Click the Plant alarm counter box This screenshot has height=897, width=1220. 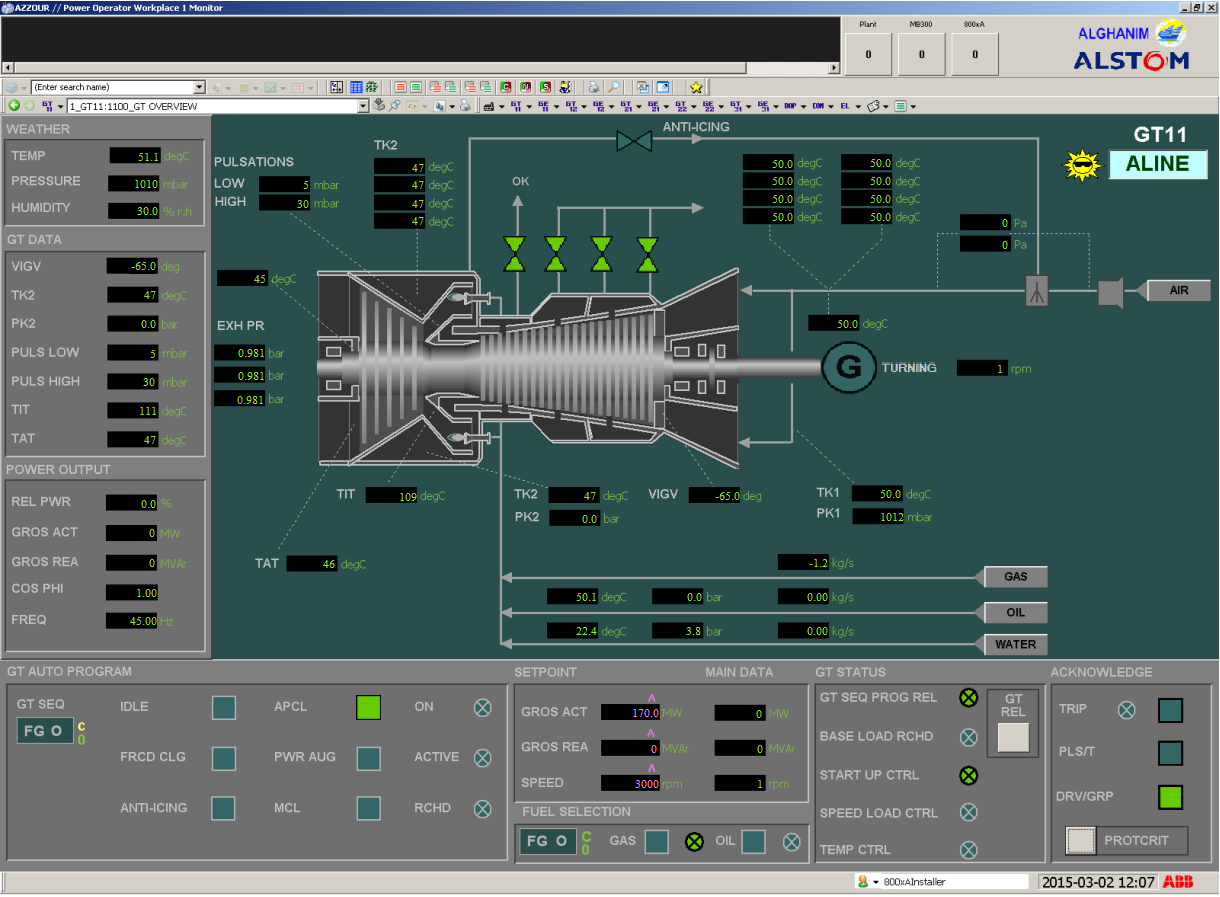coord(868,54)
